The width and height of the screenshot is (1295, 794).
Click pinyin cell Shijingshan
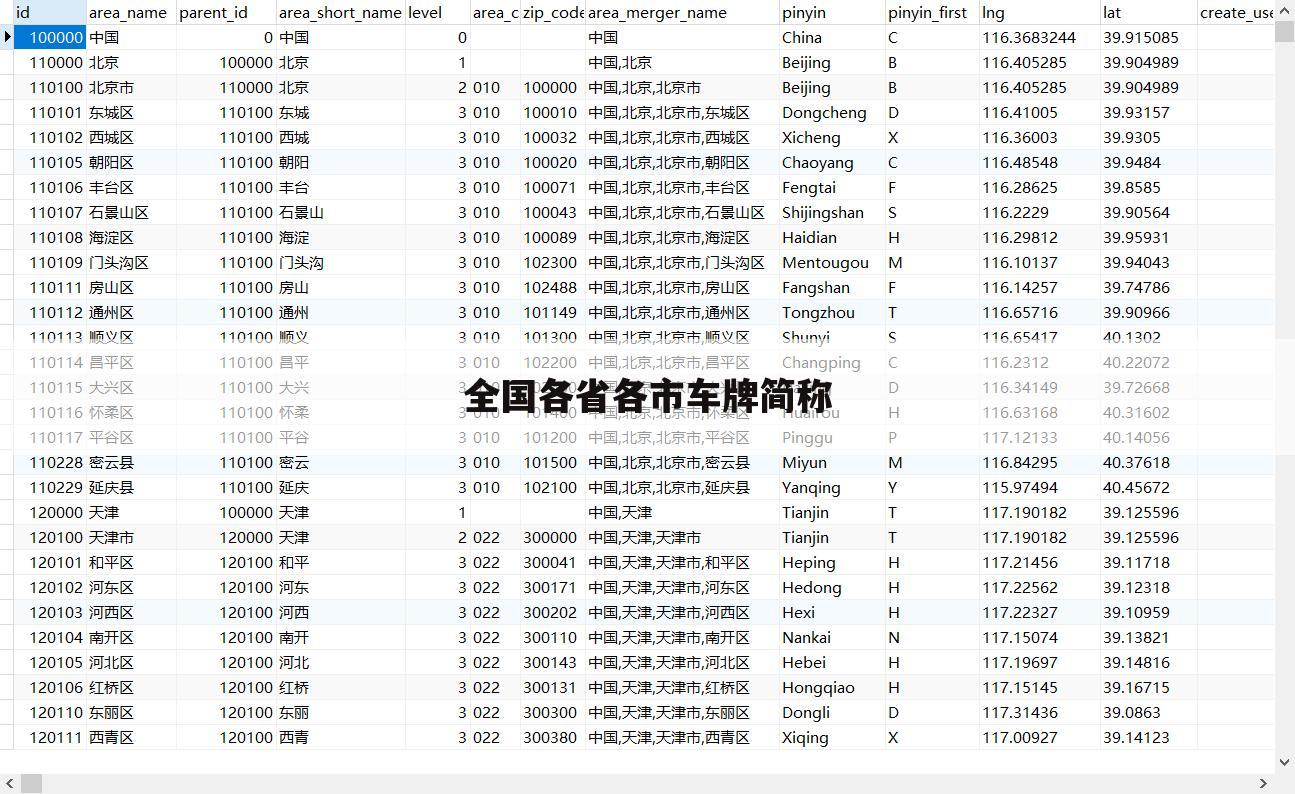tap(832, 212)
